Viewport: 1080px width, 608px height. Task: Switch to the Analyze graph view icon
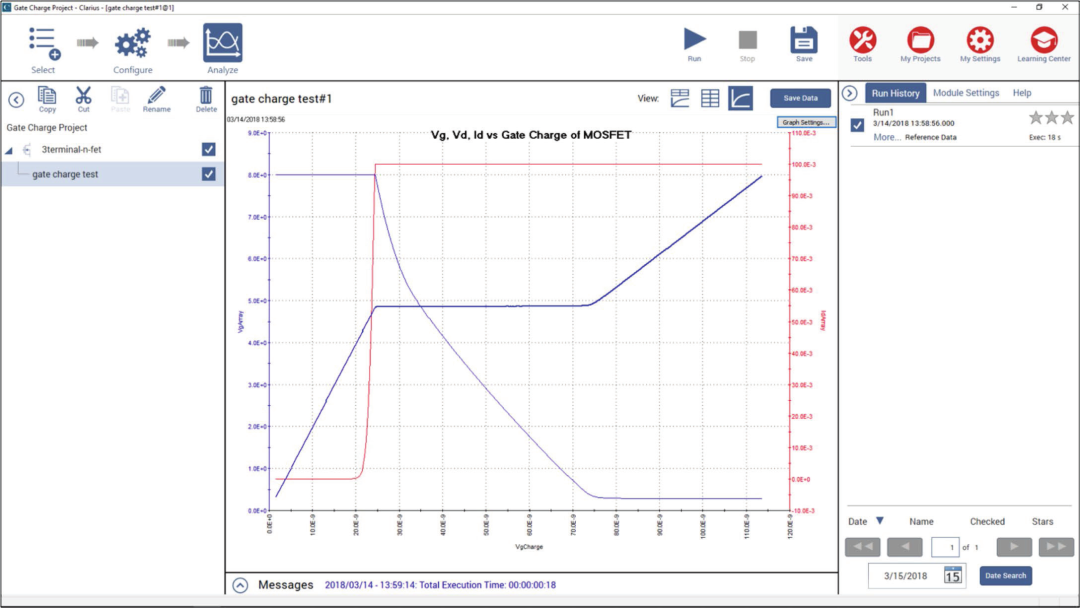tap(740, 98)
